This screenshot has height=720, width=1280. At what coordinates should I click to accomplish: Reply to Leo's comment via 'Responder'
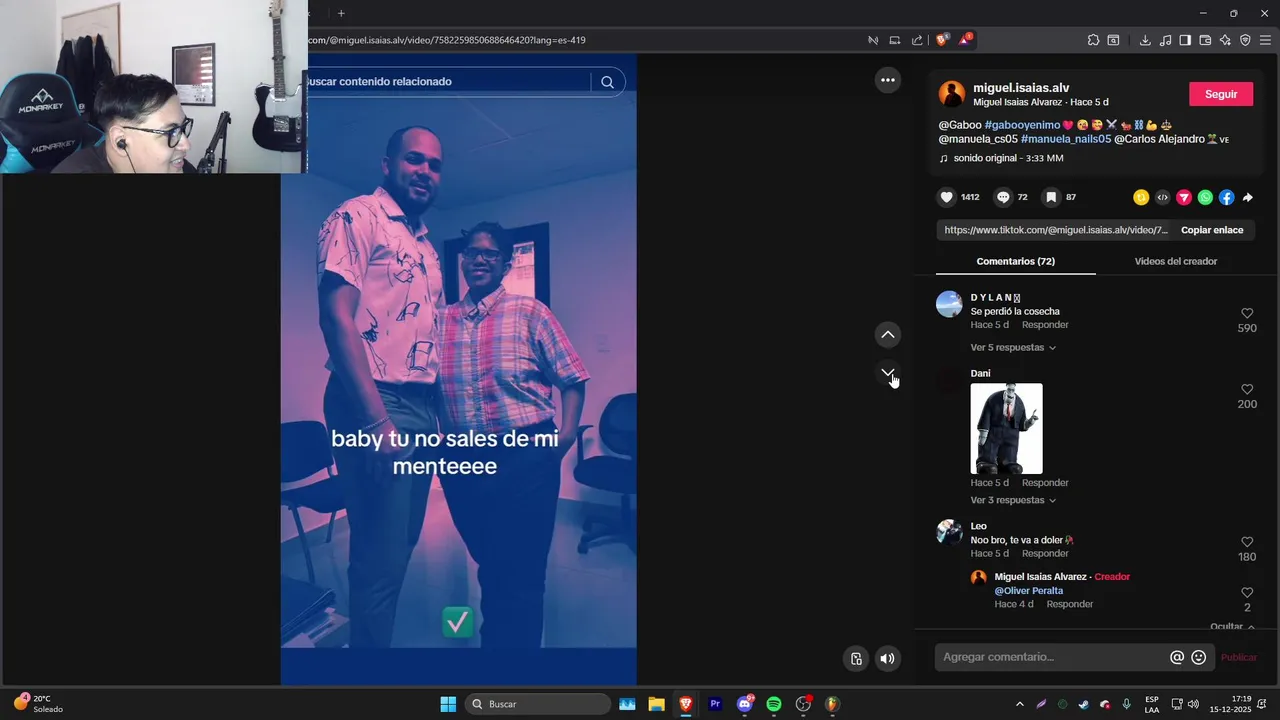1045,554
